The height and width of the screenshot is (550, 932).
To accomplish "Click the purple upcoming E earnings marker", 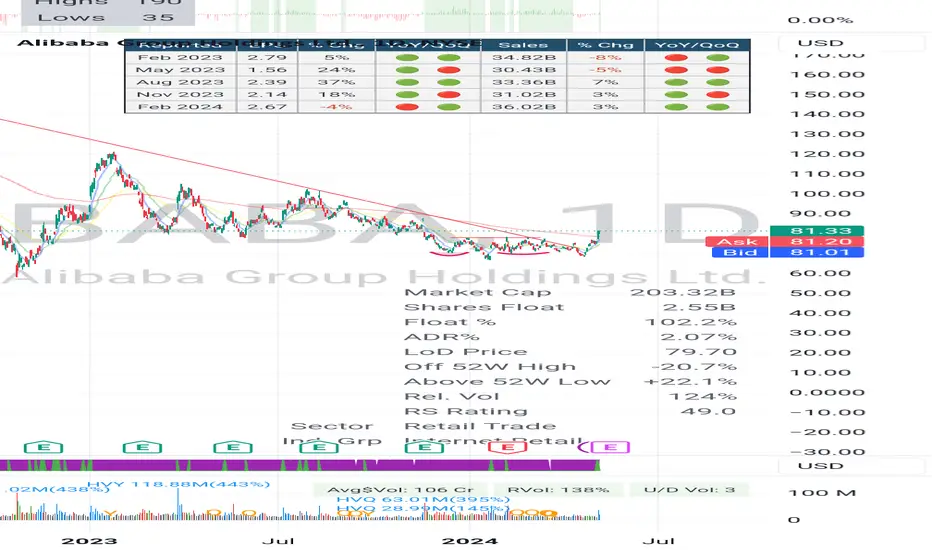I will tap(610, 447).
